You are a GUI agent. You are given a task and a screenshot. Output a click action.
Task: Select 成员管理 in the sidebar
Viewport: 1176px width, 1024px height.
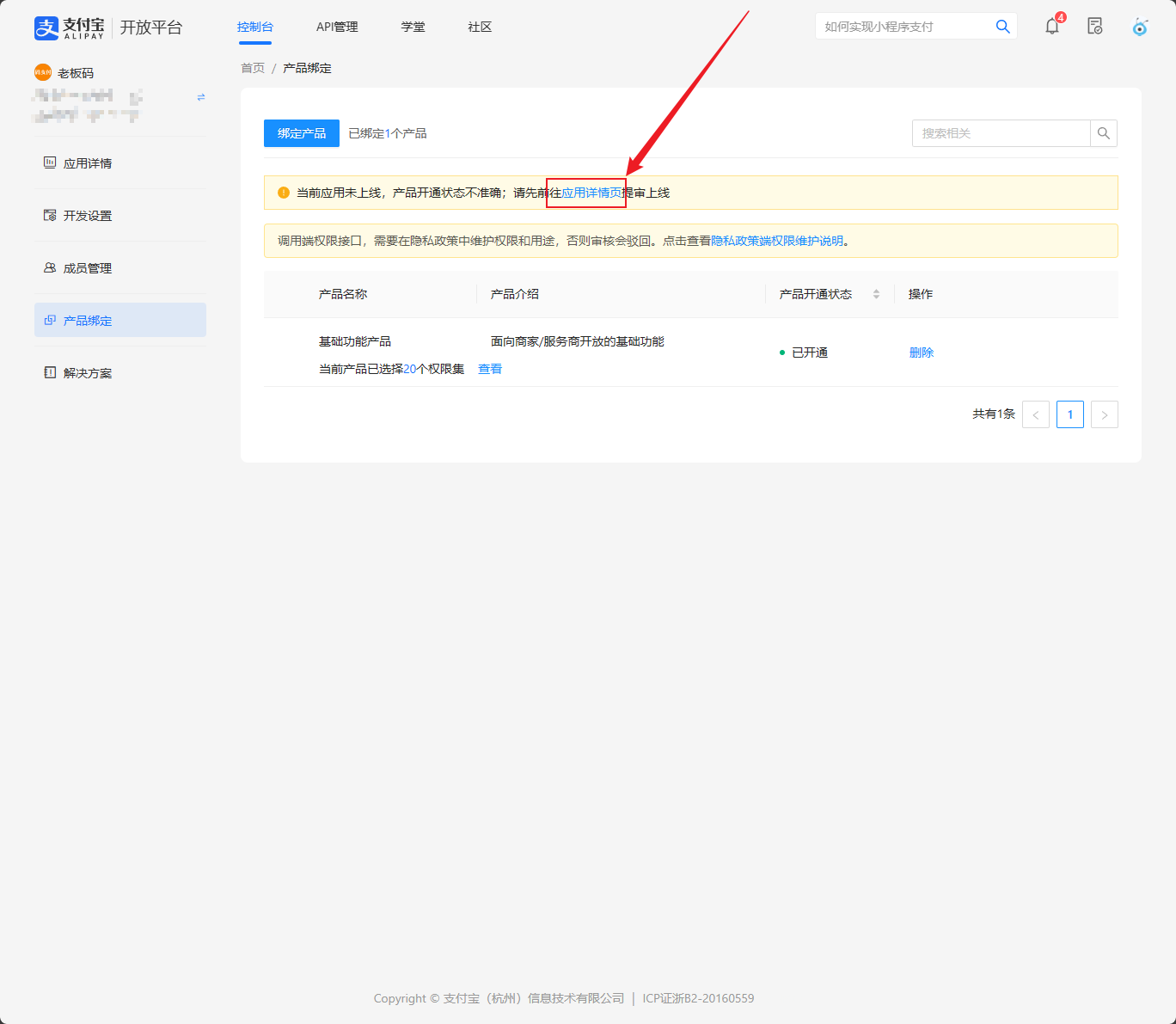click(88, 268)
